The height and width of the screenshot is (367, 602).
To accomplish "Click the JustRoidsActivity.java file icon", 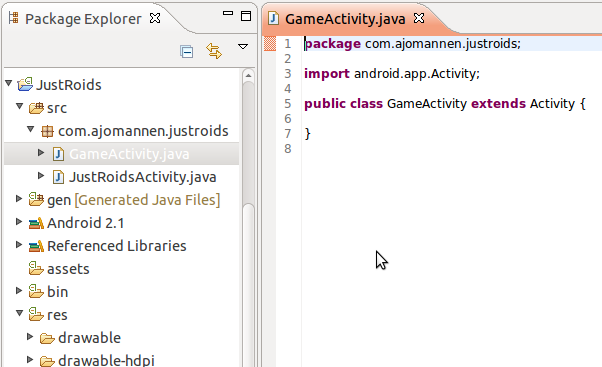I will pos(58,177).
